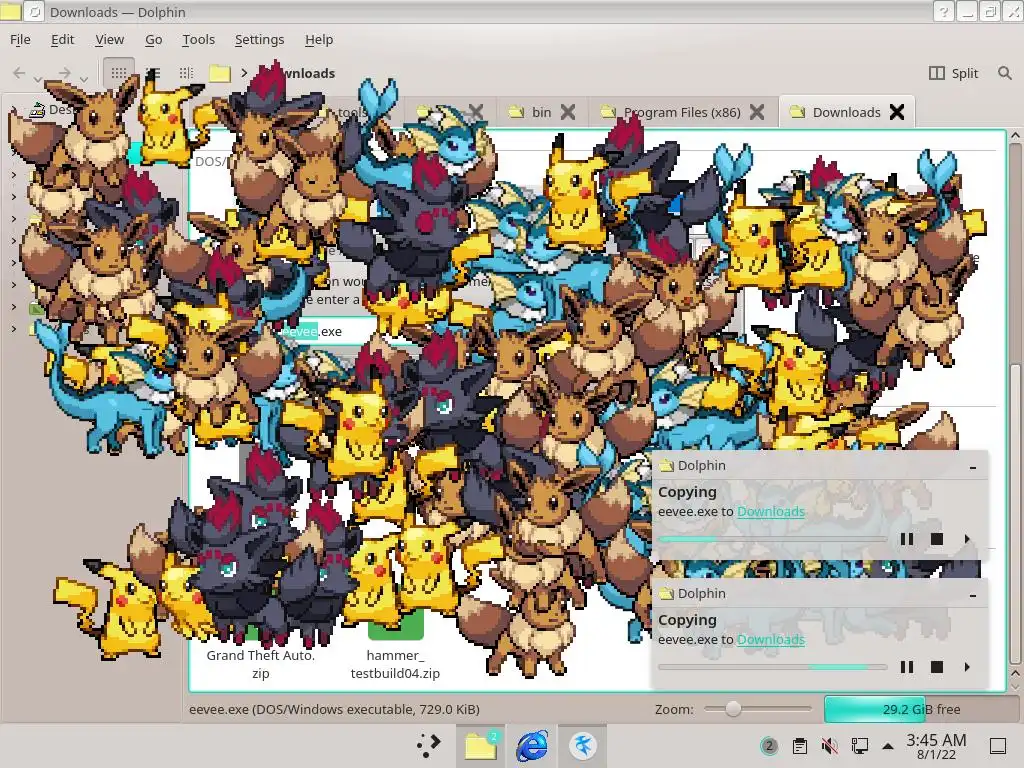Click the folder icon in the location bar
The height and width of the screenshot is (768, 1024).
click(x=219, y=73)
